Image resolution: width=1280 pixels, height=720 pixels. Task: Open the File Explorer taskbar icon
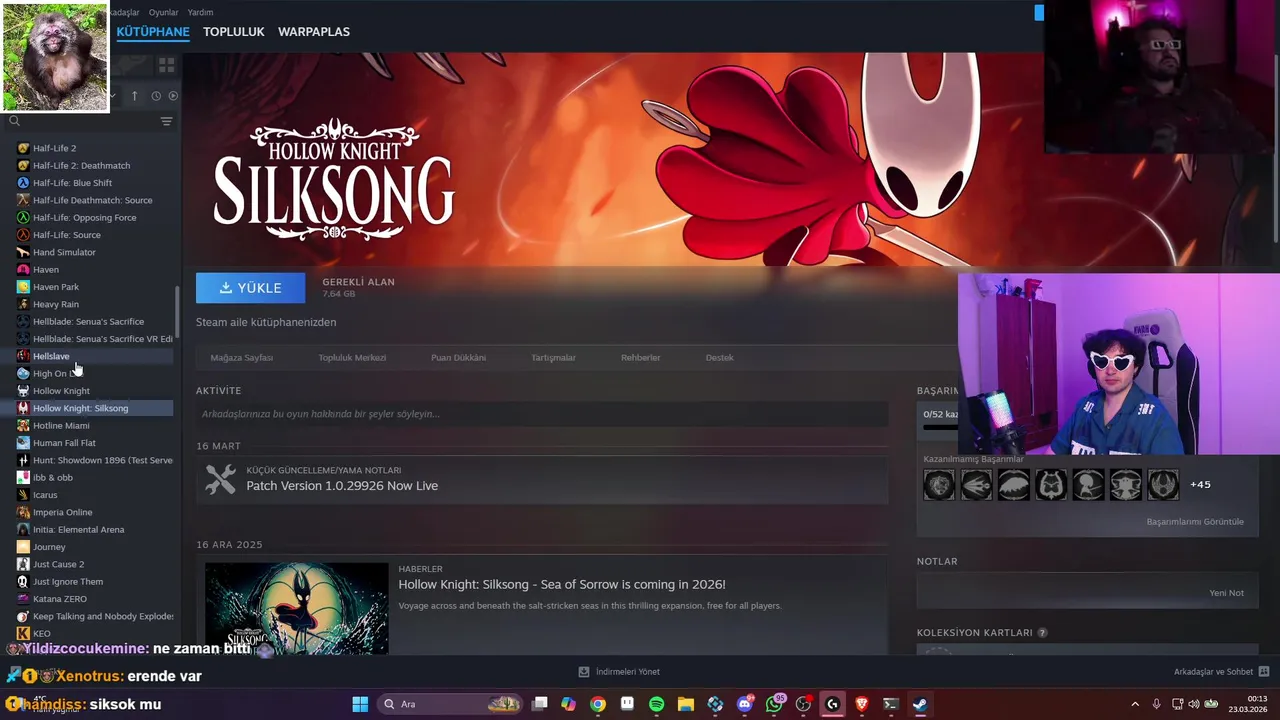click(685, 704)
